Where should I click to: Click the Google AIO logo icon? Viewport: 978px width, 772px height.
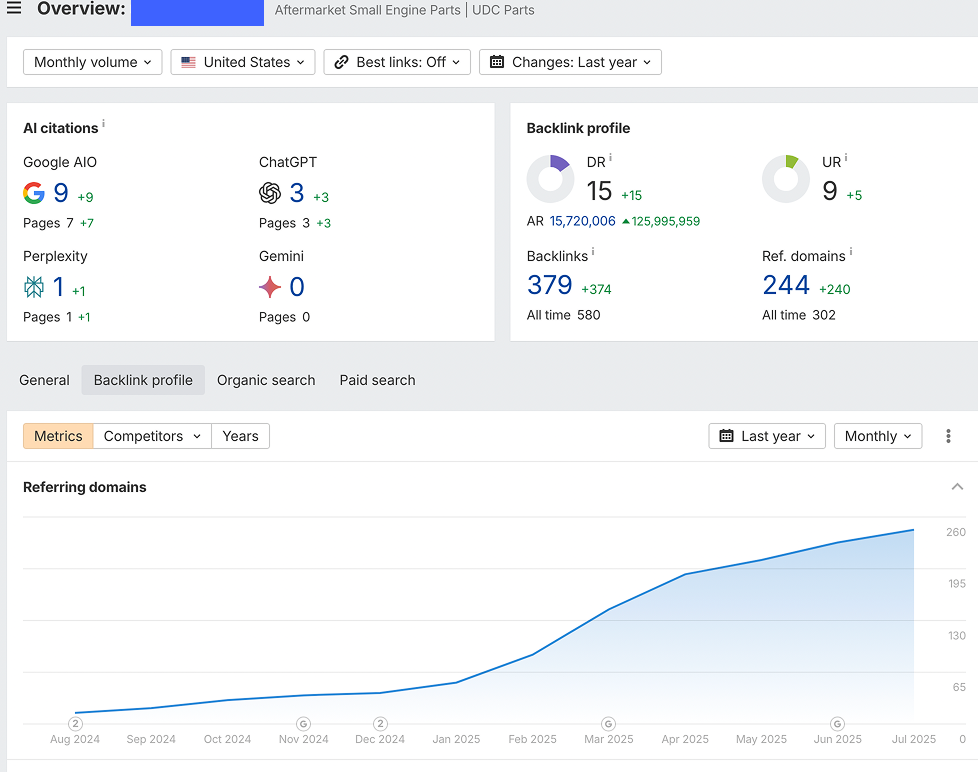pyautogui.click(x=34, y=193)
